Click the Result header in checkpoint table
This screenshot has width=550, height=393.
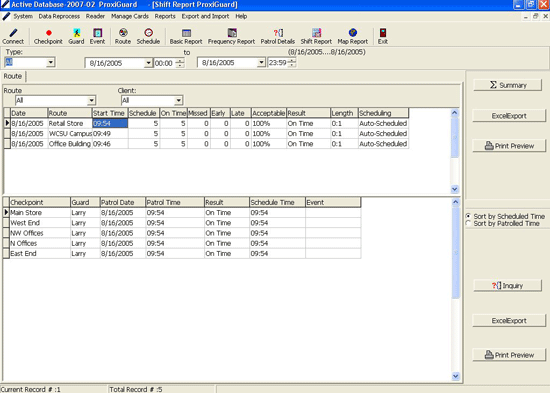(x=227, y=202)
